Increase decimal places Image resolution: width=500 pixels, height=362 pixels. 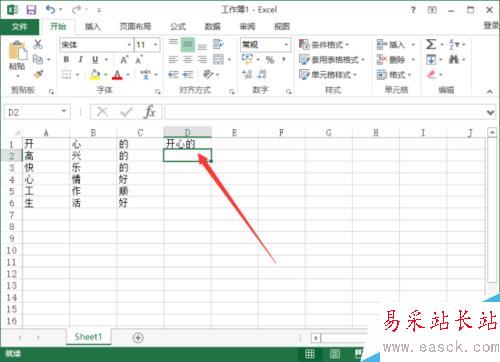pyautogui.click(x=247, y=74)
